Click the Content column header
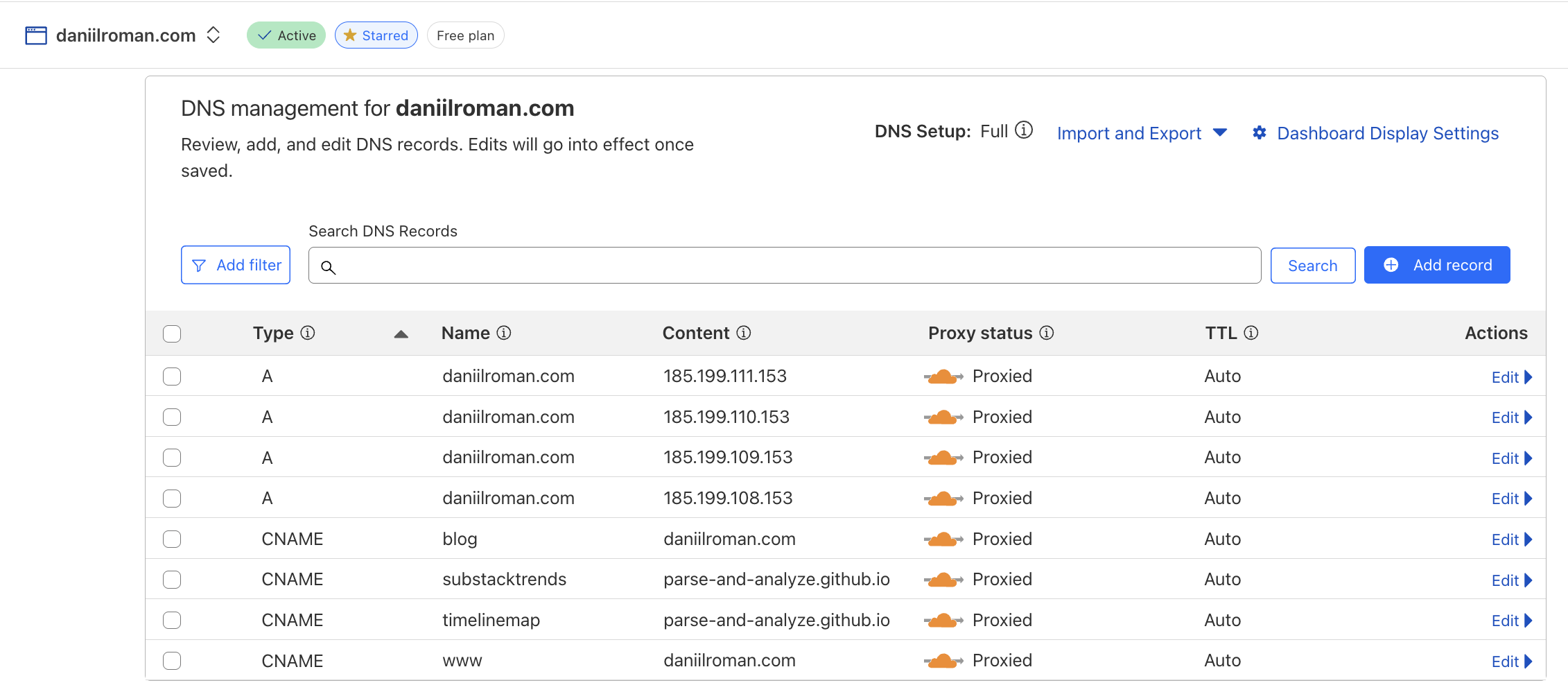This screenshot has height=692, width=1568. 696,333
